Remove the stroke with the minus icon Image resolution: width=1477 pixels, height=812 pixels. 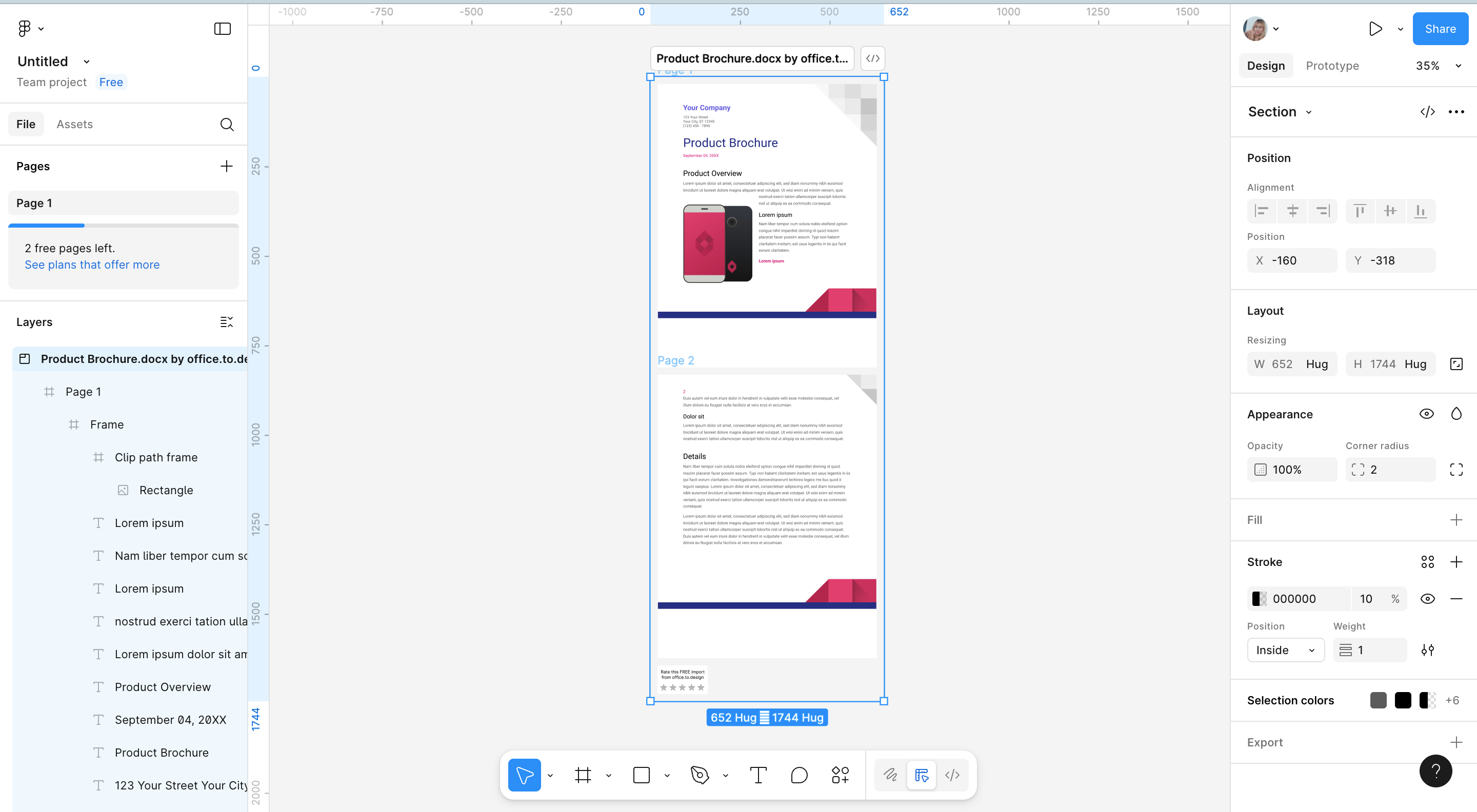[x=1456, y=599]
